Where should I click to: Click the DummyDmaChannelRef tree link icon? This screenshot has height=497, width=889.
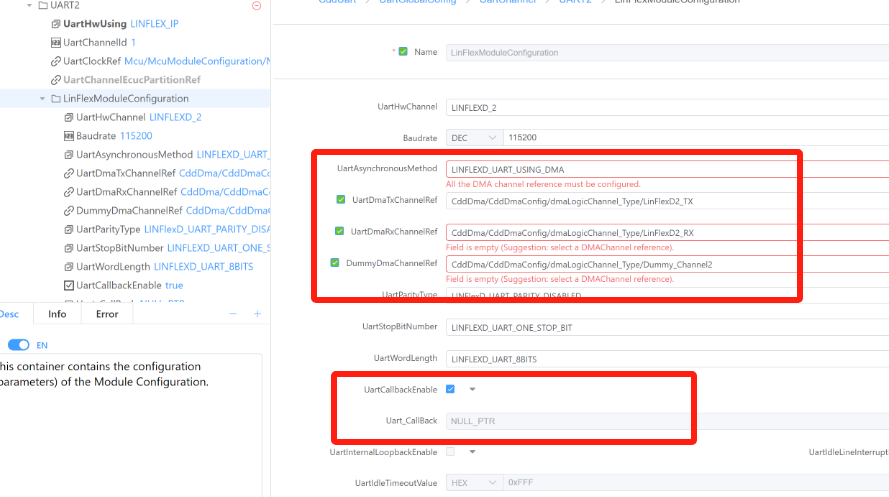pos(69,211)
